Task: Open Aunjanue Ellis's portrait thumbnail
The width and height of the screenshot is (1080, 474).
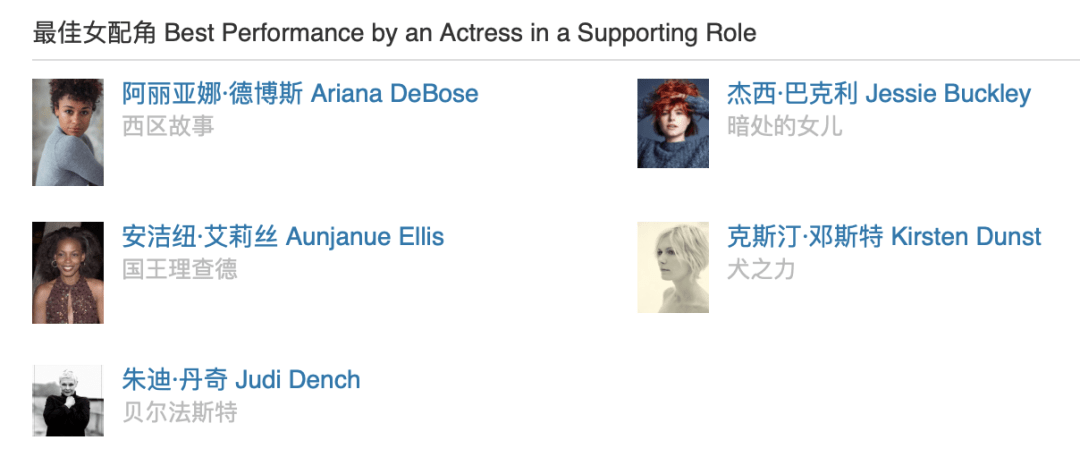Action: coord(68,272)
